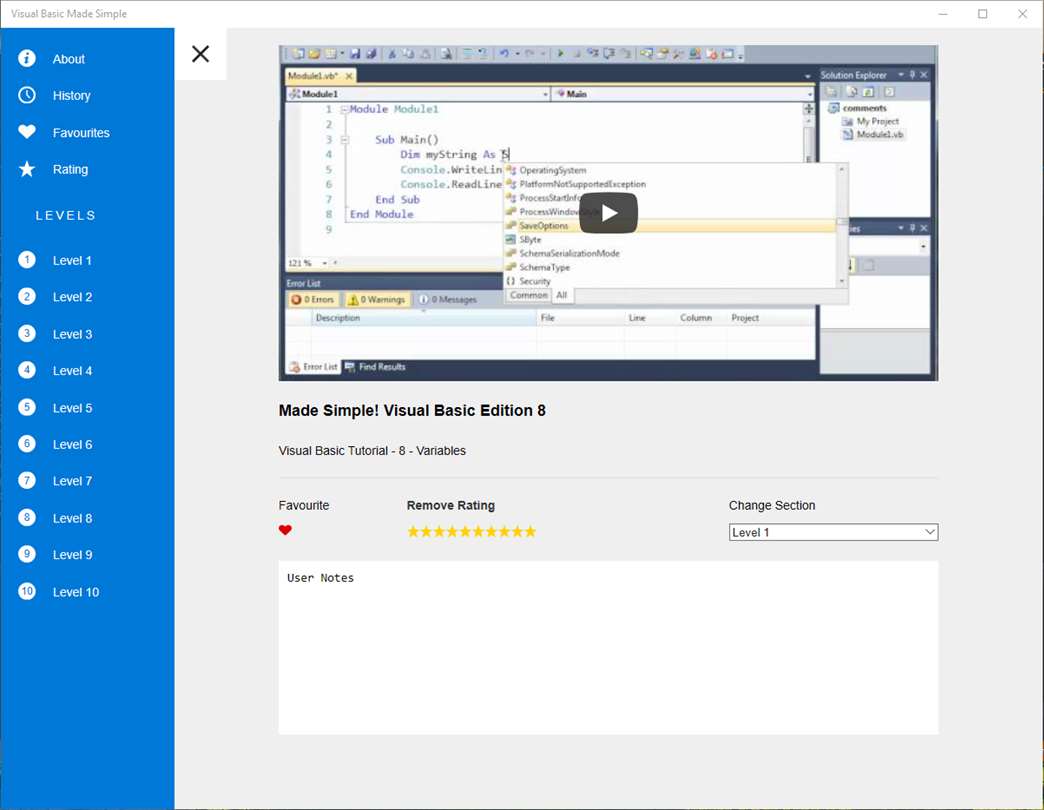Maximize the Visual Basic Made Simple window
Viewport: 1044px width, 810px height.
click(983, 14)
